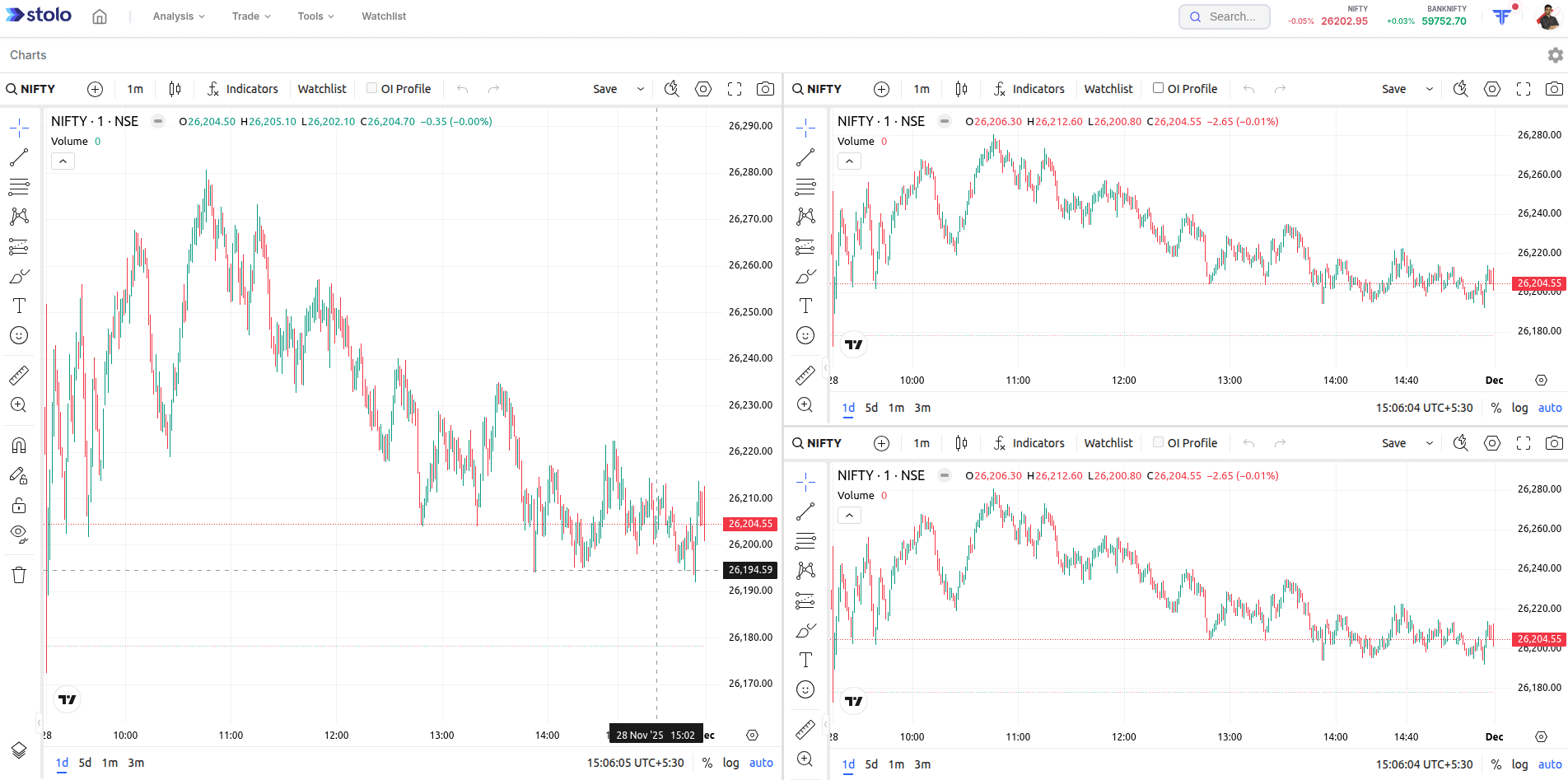This screenshot has width=1568, height=780.
Task: Open the Analysis menu
Action: point(173,16)
